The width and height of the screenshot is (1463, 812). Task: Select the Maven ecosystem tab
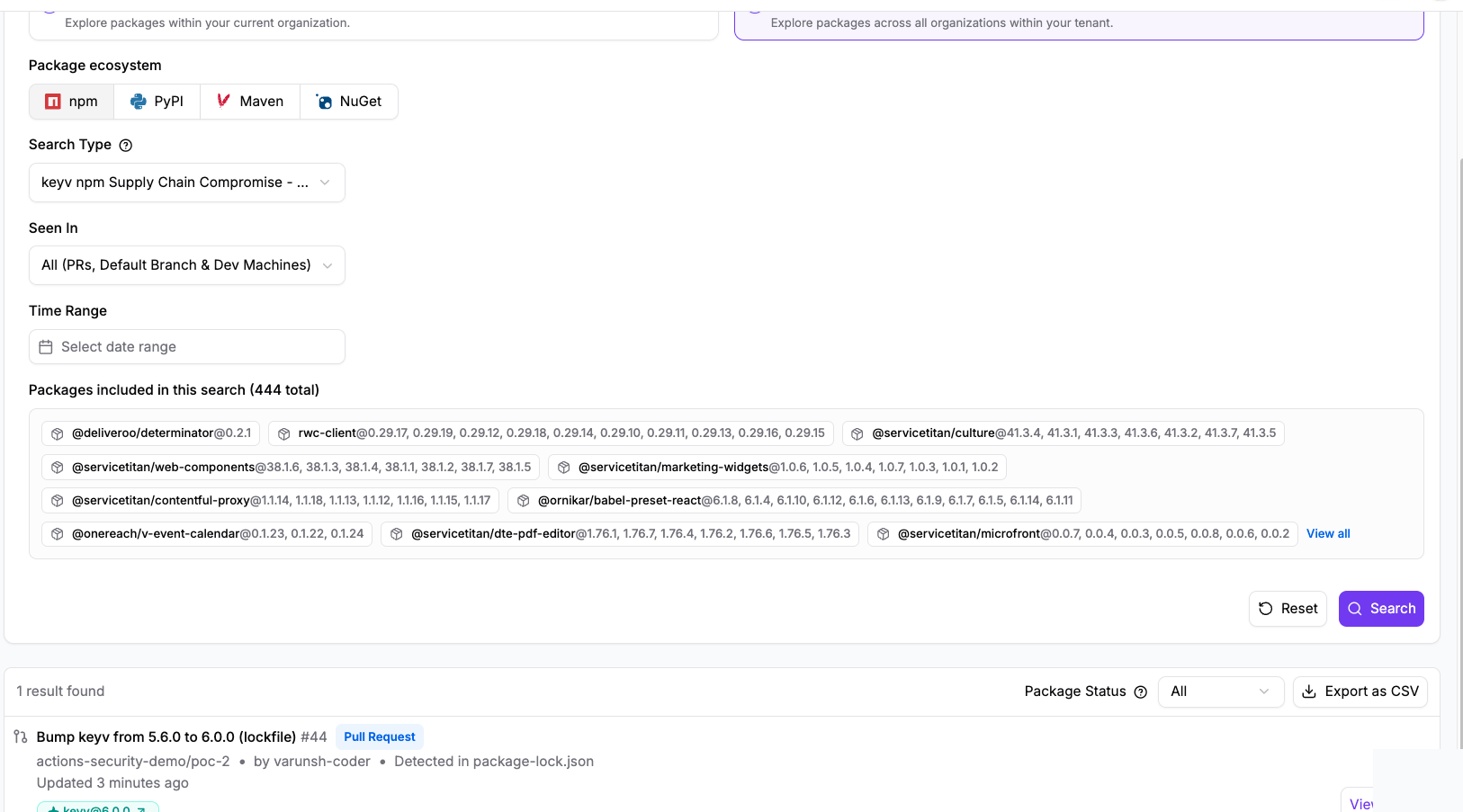point(250,102)
